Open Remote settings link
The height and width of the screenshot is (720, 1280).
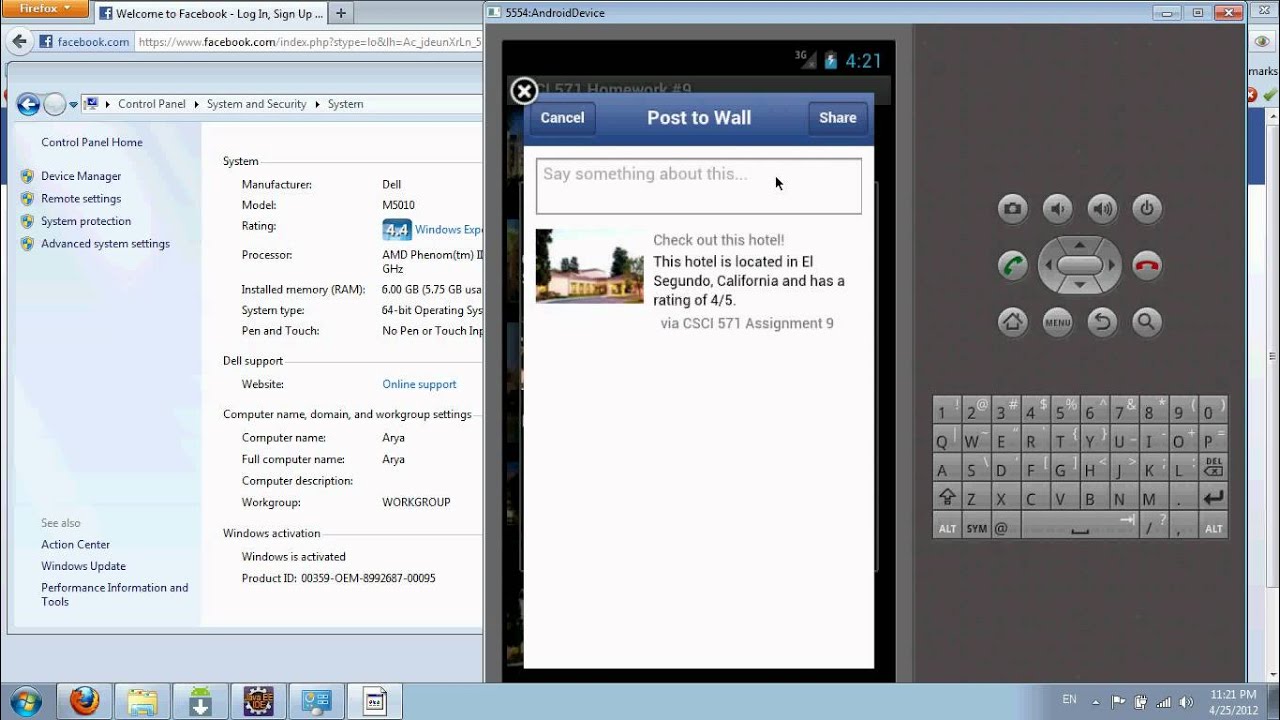(x=81, y=199)
